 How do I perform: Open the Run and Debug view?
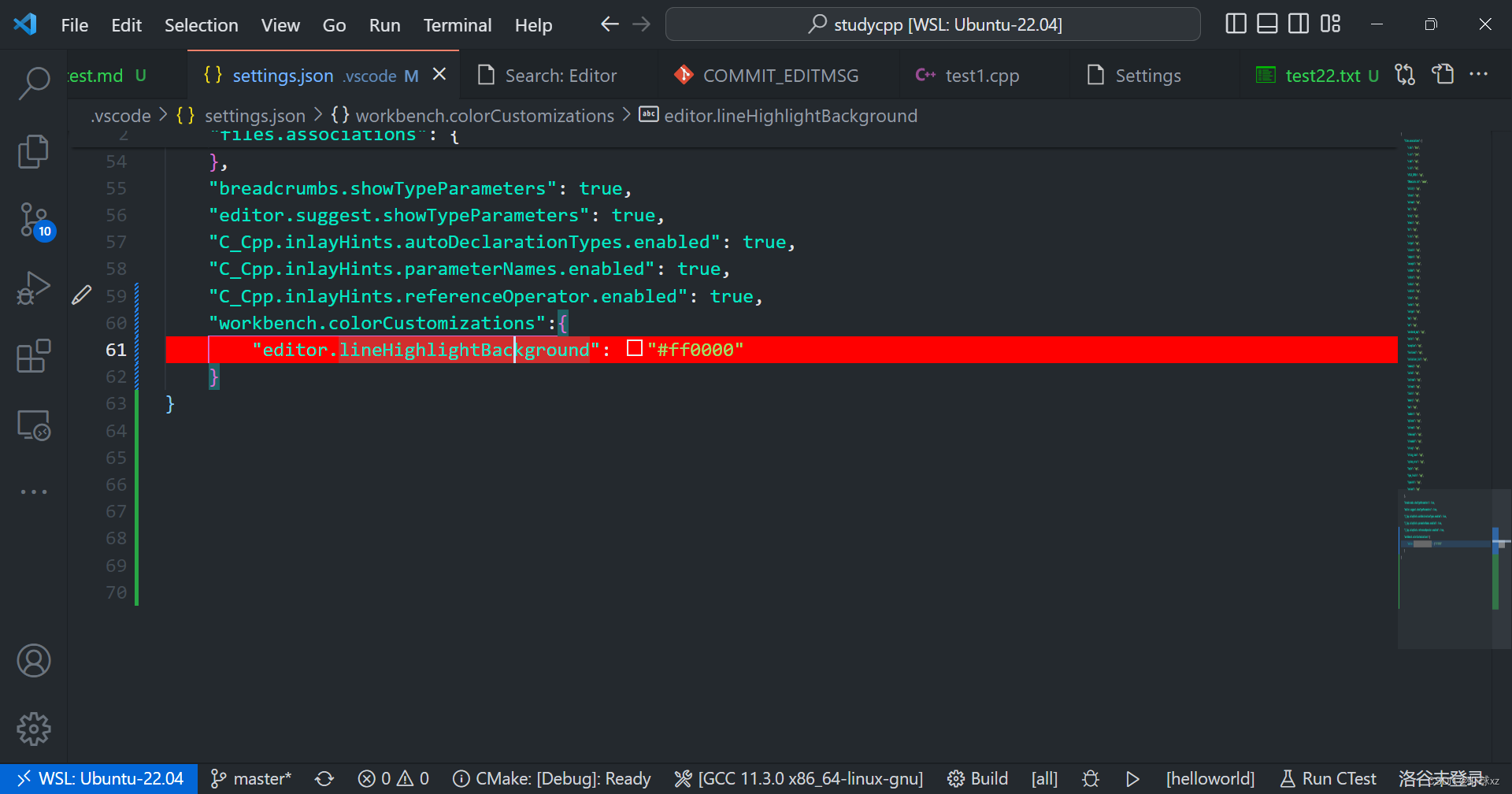coord(34,288)
